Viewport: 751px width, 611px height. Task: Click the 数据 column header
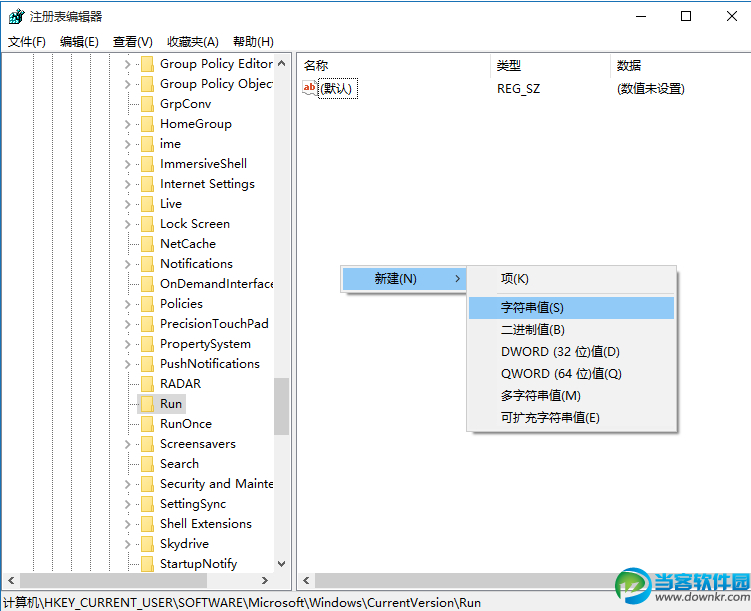pos(681,66)
